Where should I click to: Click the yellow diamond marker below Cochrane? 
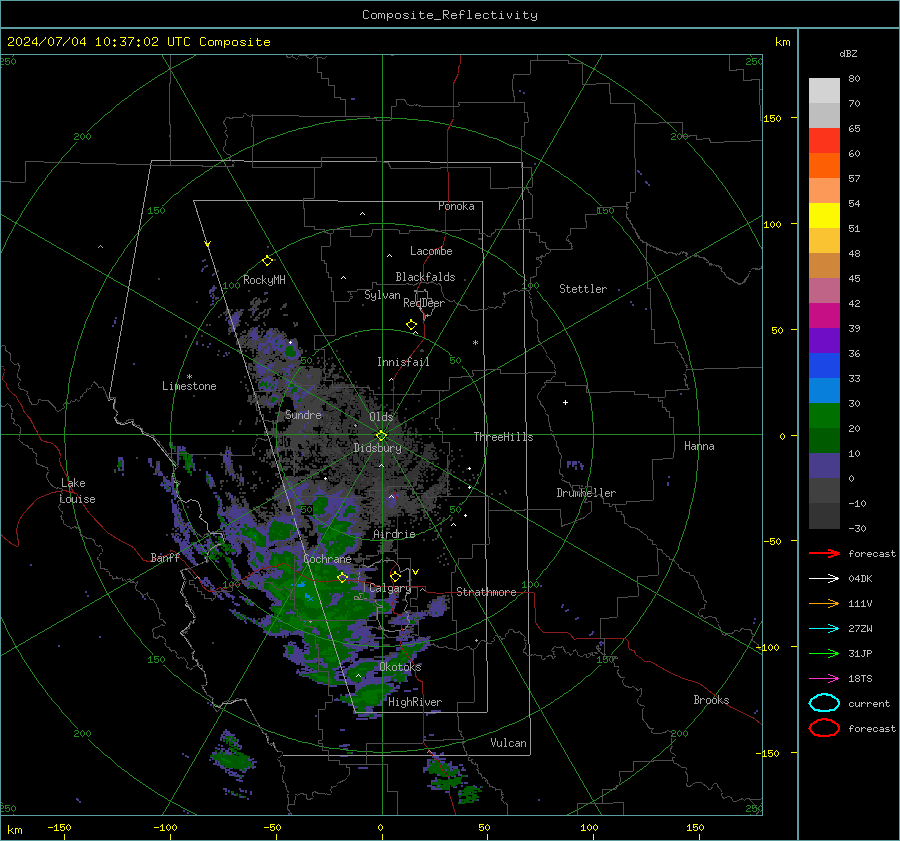click(342, 577)
